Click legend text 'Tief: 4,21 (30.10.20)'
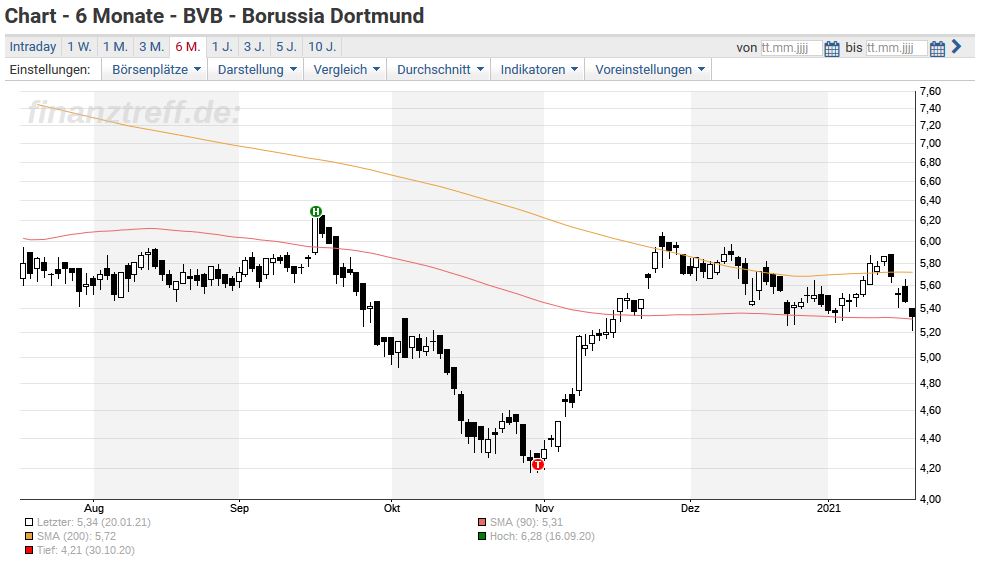This screenshot has height=568, width=983. (86, 550)
